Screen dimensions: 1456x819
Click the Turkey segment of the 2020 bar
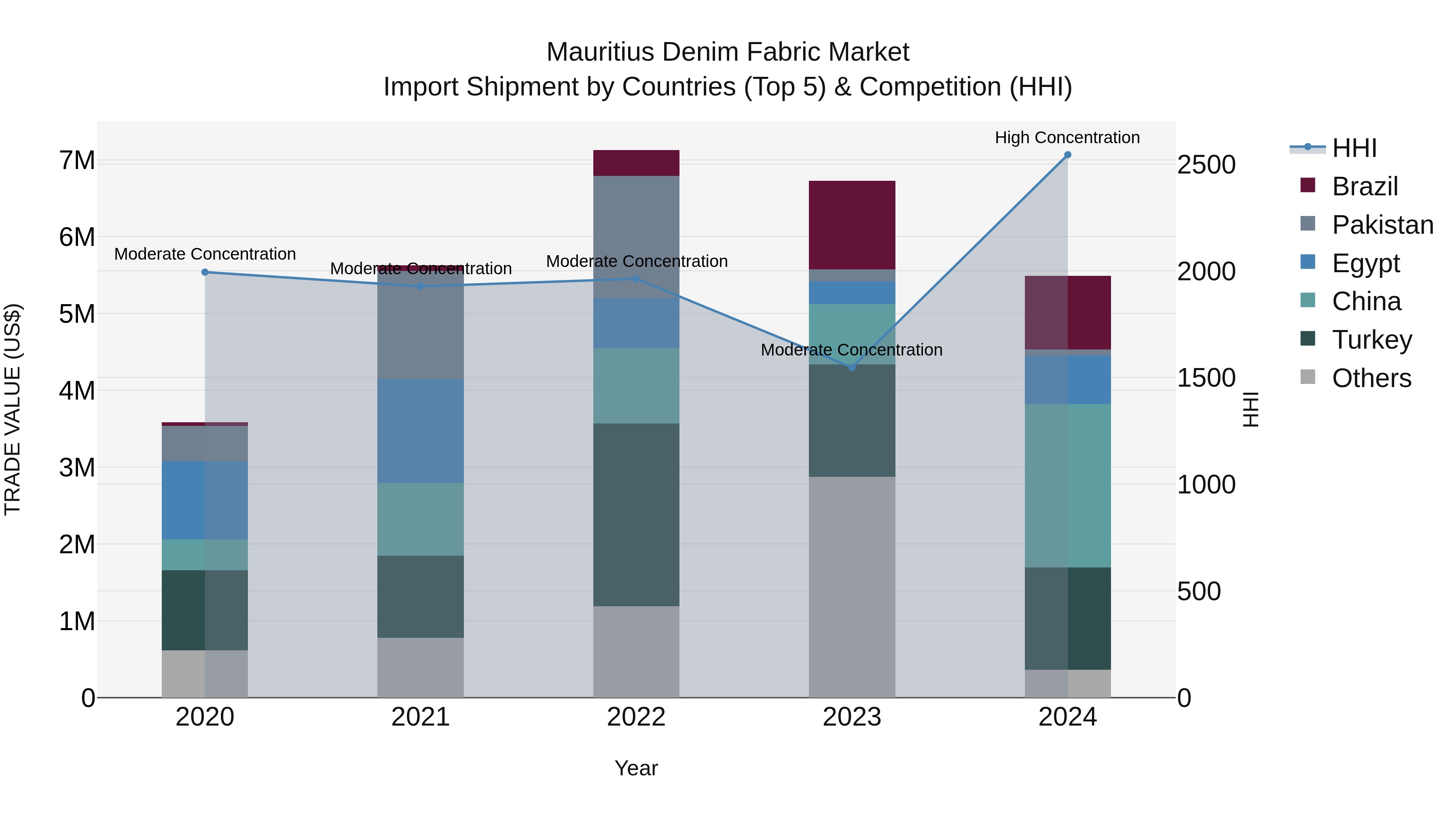(205, 610)
